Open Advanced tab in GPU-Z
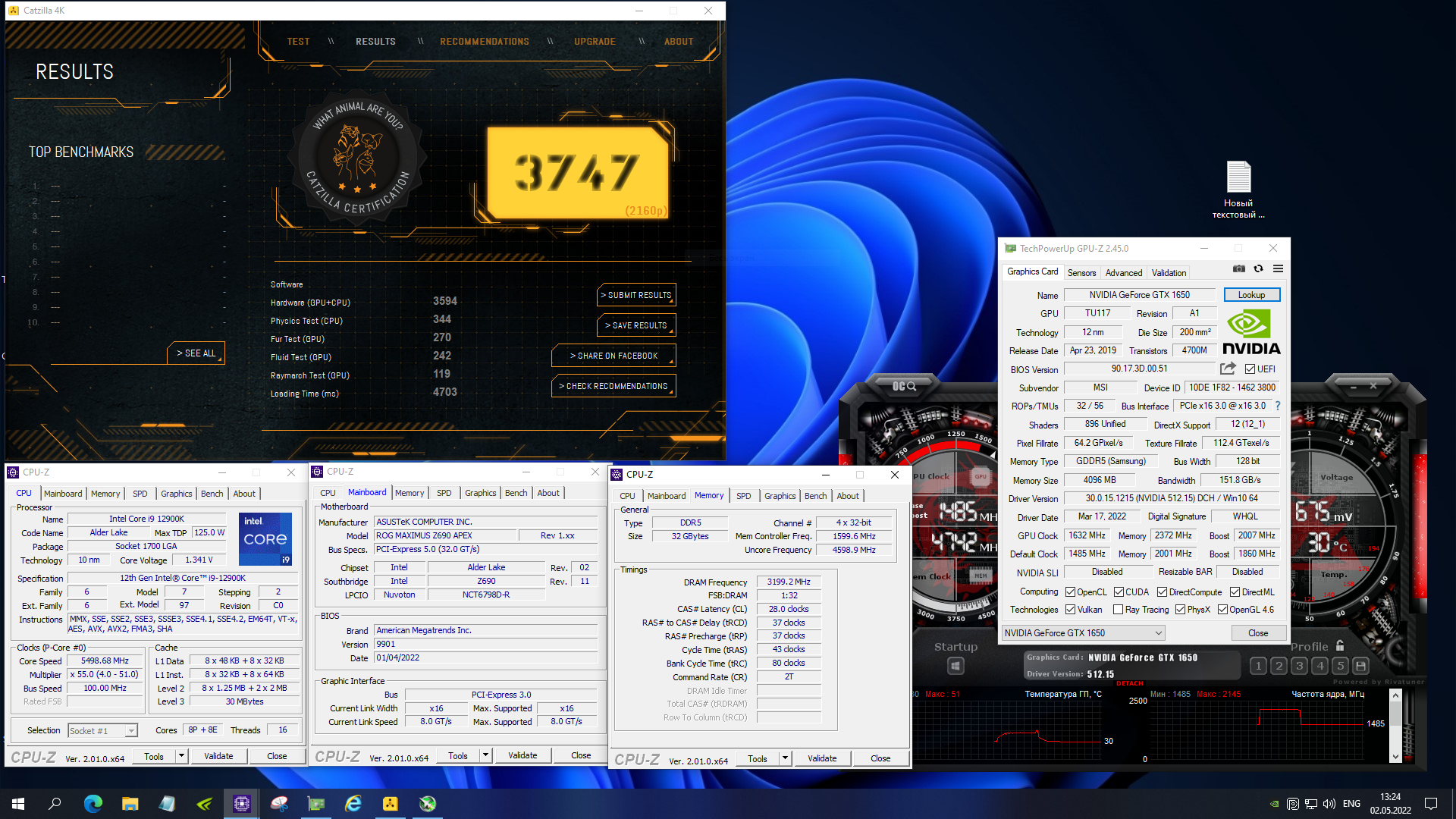Viewport: 1456px width, 819px height. click(x=1123, y=273)
